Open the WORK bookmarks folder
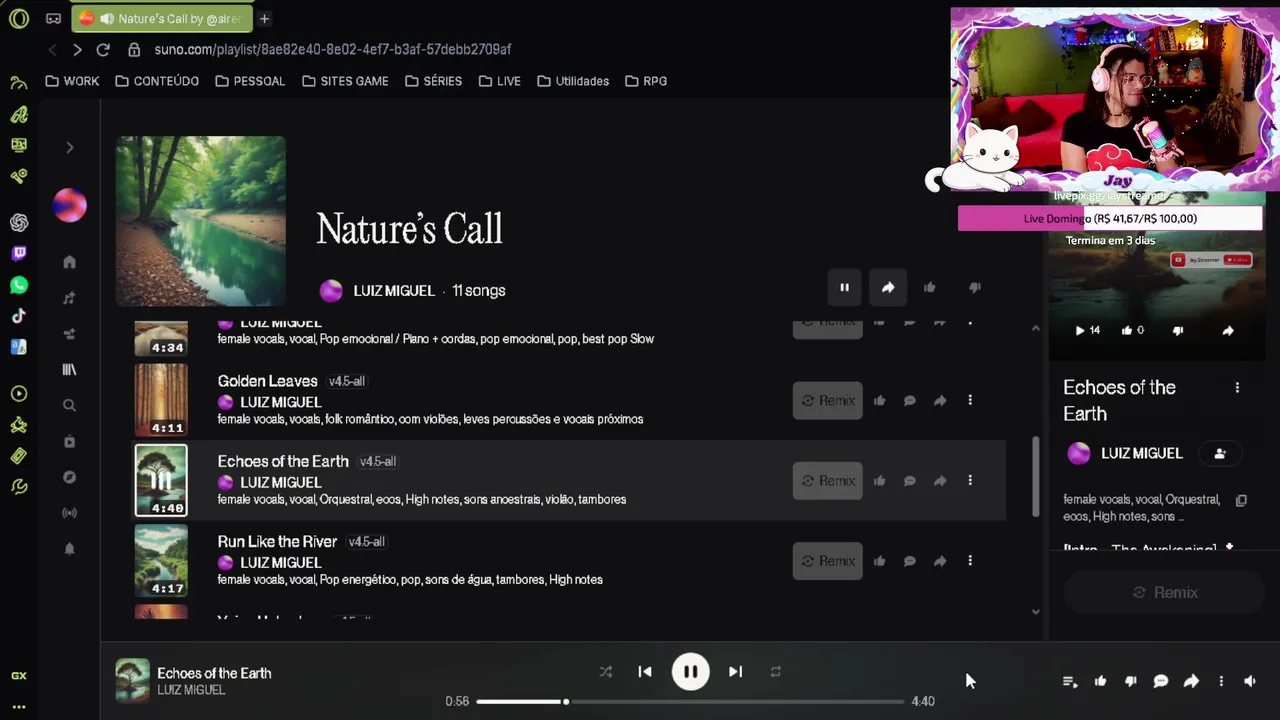The height and width of the screenshot is (720, 1280). coord(72,81)
